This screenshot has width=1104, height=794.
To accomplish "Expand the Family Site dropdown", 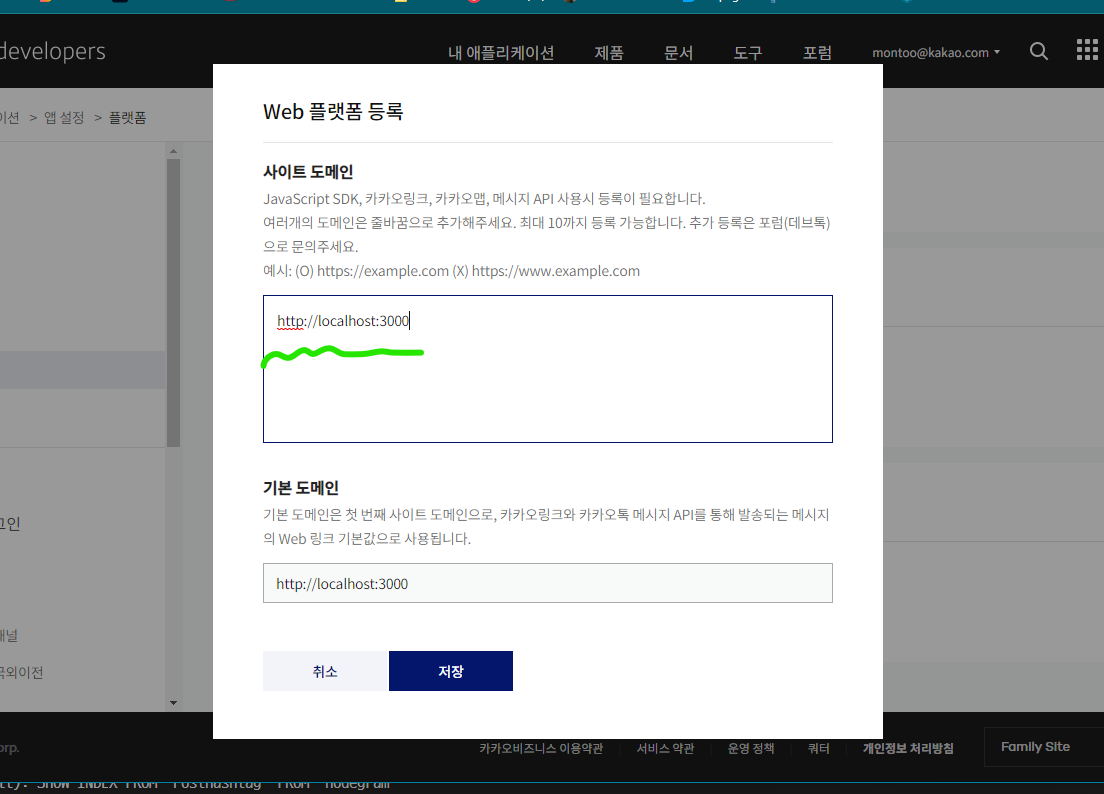I will 1043,747.
